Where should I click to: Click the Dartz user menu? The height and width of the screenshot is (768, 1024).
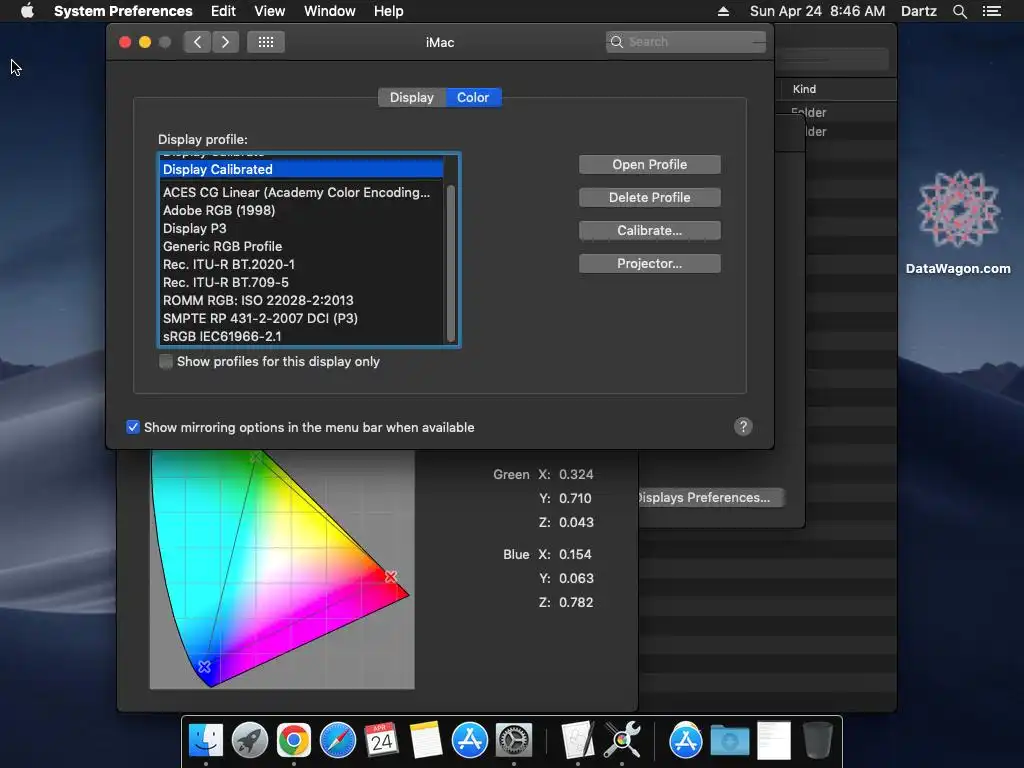(x=919, y=11)
